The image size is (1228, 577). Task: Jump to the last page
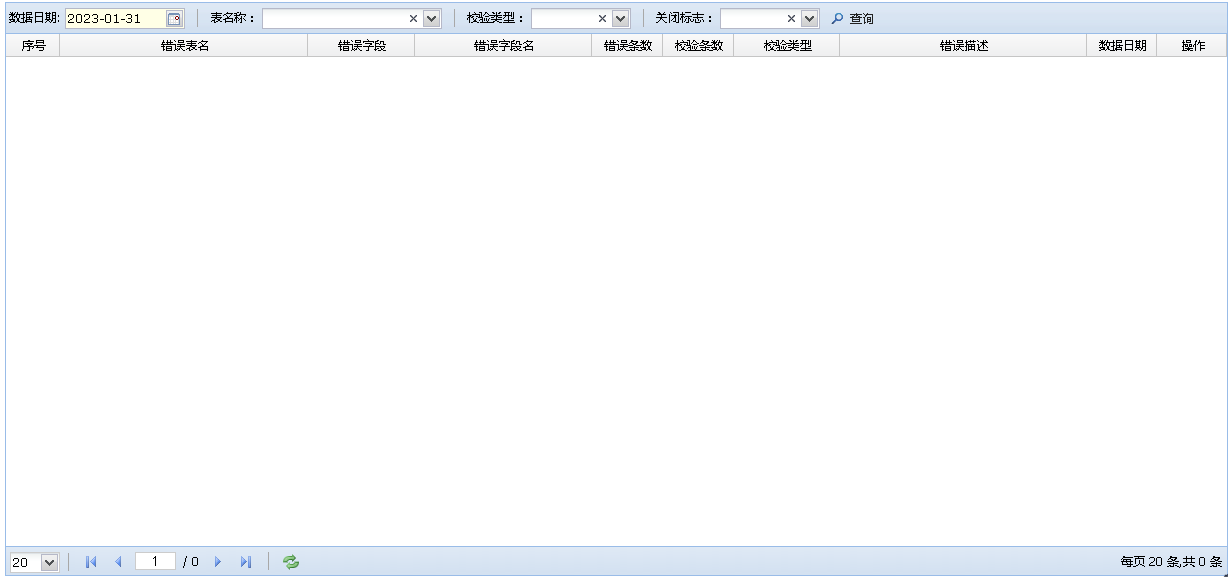[x=246, y=562]
